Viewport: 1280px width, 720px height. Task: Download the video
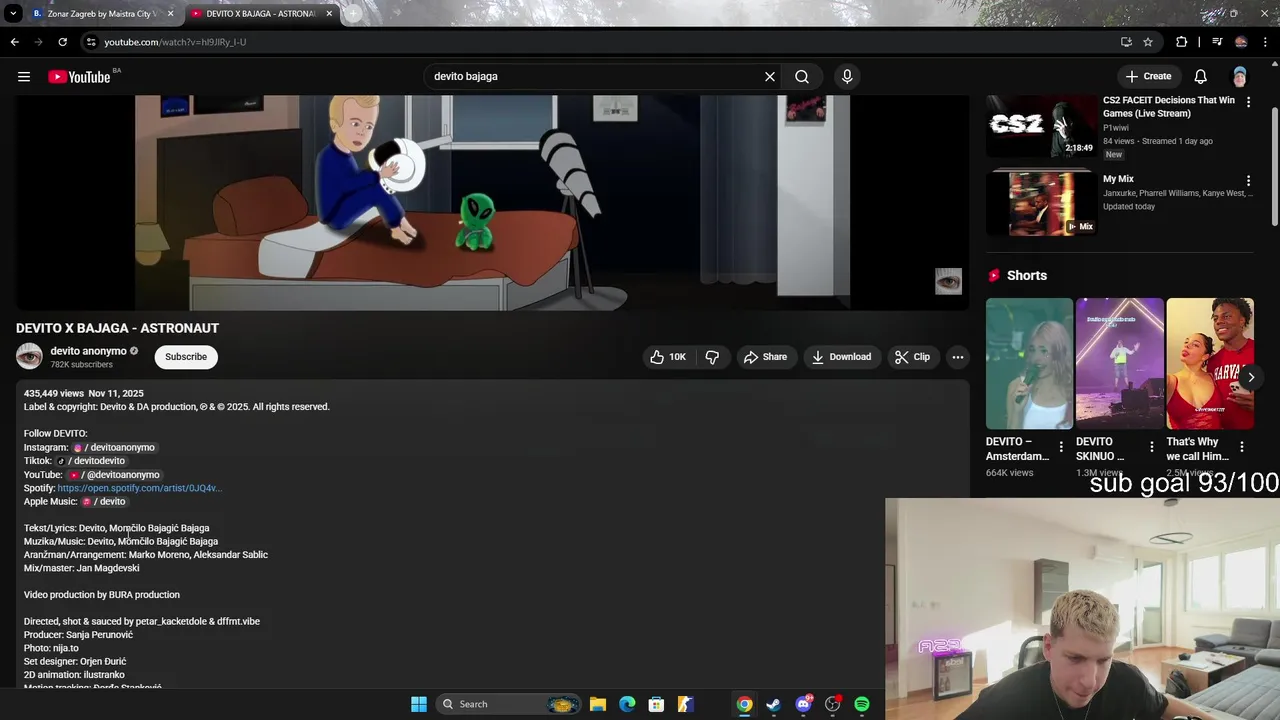(841, 357)
